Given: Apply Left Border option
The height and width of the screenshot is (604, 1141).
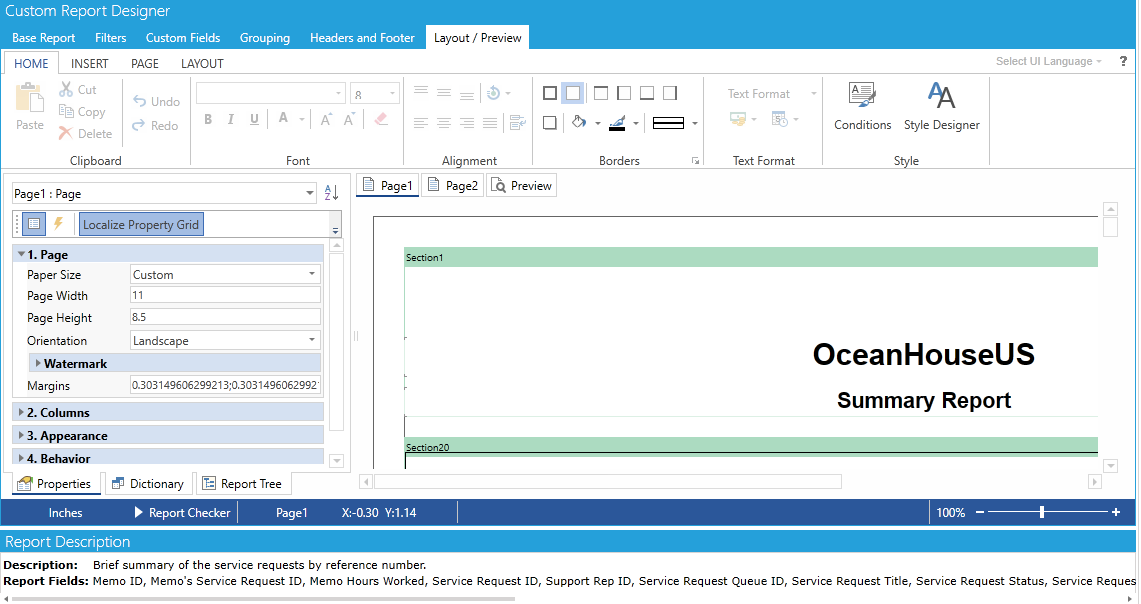Looking at the screenshot, I should (624, 92).
